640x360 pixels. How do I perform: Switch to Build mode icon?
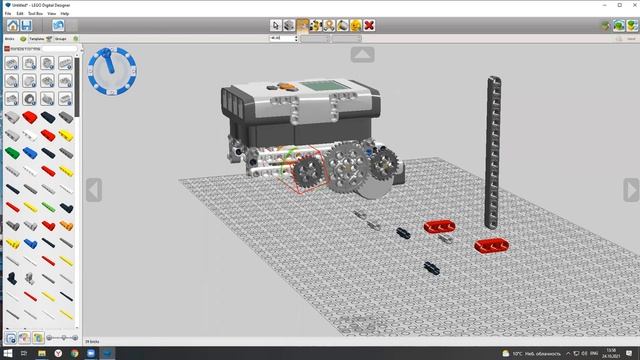(606, 26)
